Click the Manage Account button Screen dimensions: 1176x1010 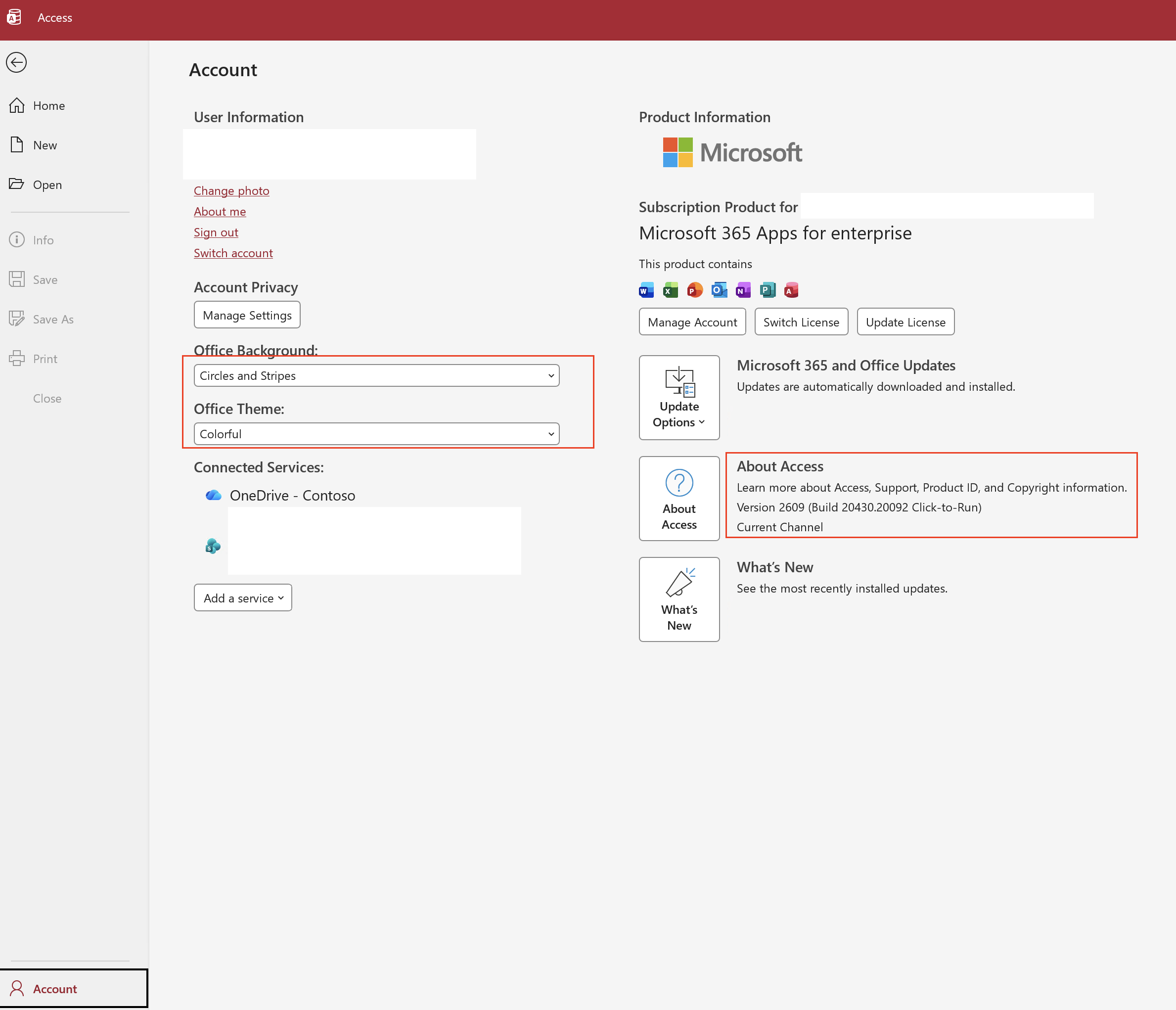coord(692,322)
